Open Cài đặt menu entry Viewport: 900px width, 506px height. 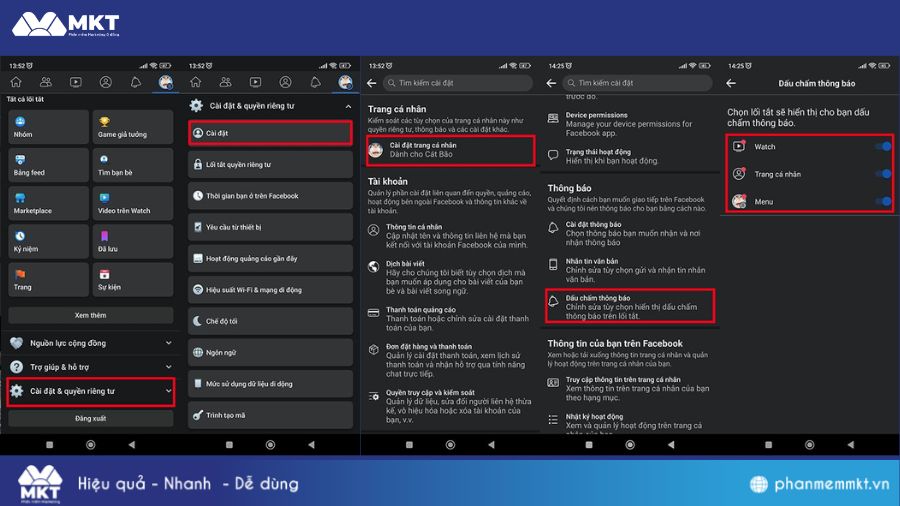270,133
